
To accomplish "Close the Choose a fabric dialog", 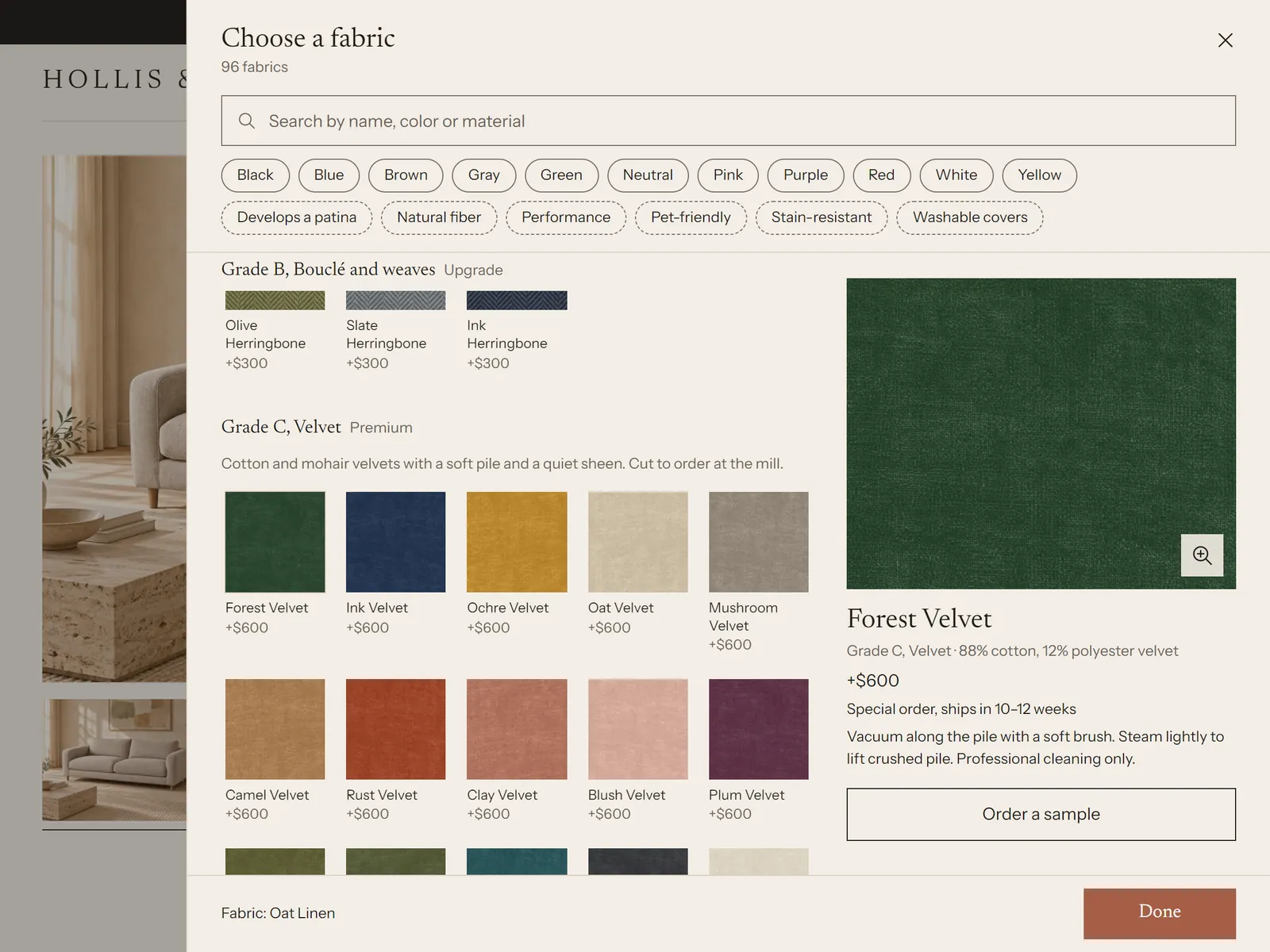I will pyautogui.click(x=1225, y=40).
